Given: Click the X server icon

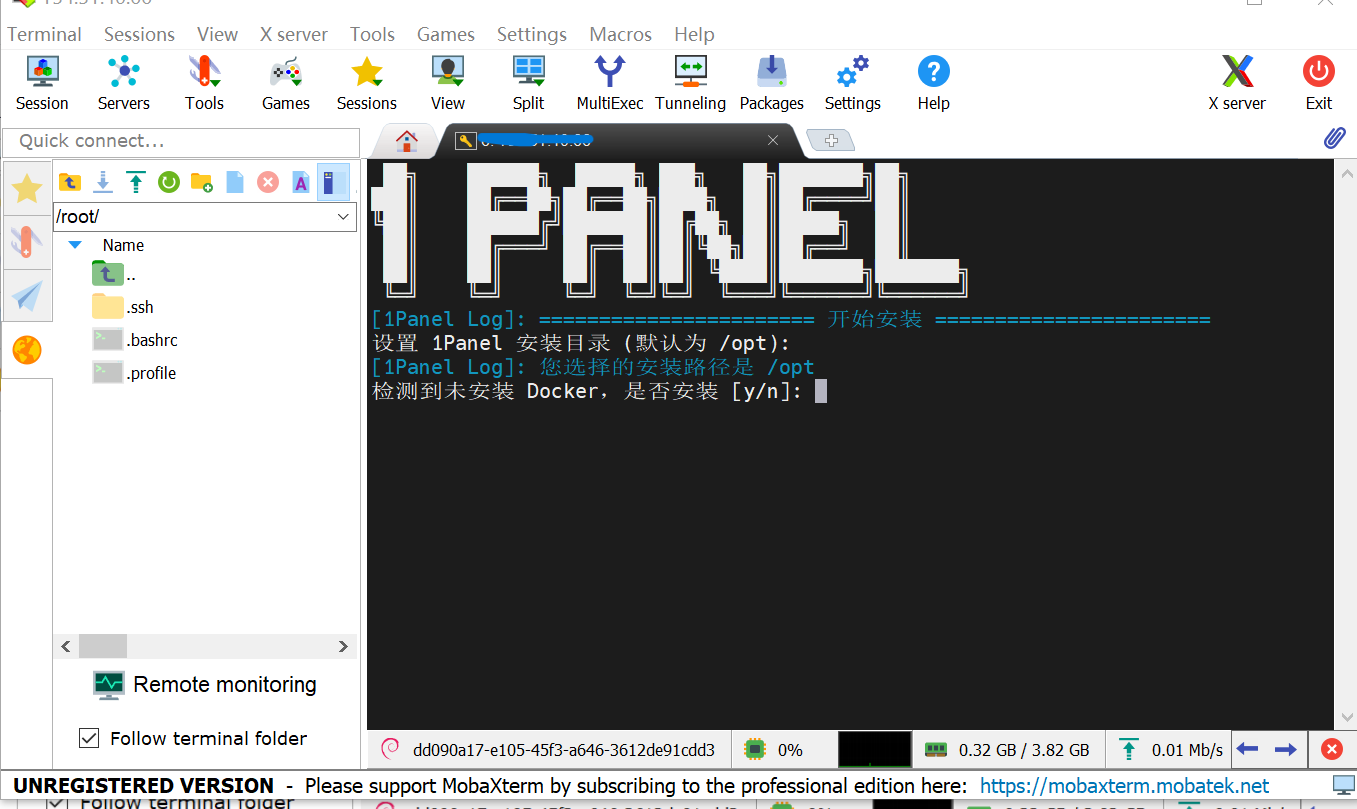Looking at the screenshot, I should click(1237, 82).
